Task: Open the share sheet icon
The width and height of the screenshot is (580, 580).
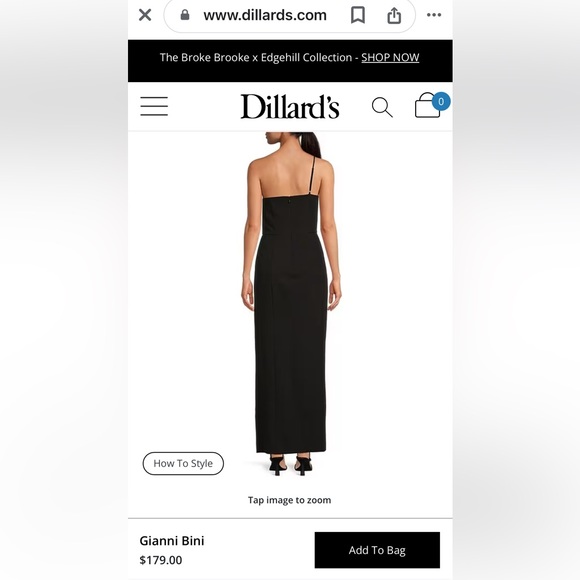Action: tap(394, 15)
